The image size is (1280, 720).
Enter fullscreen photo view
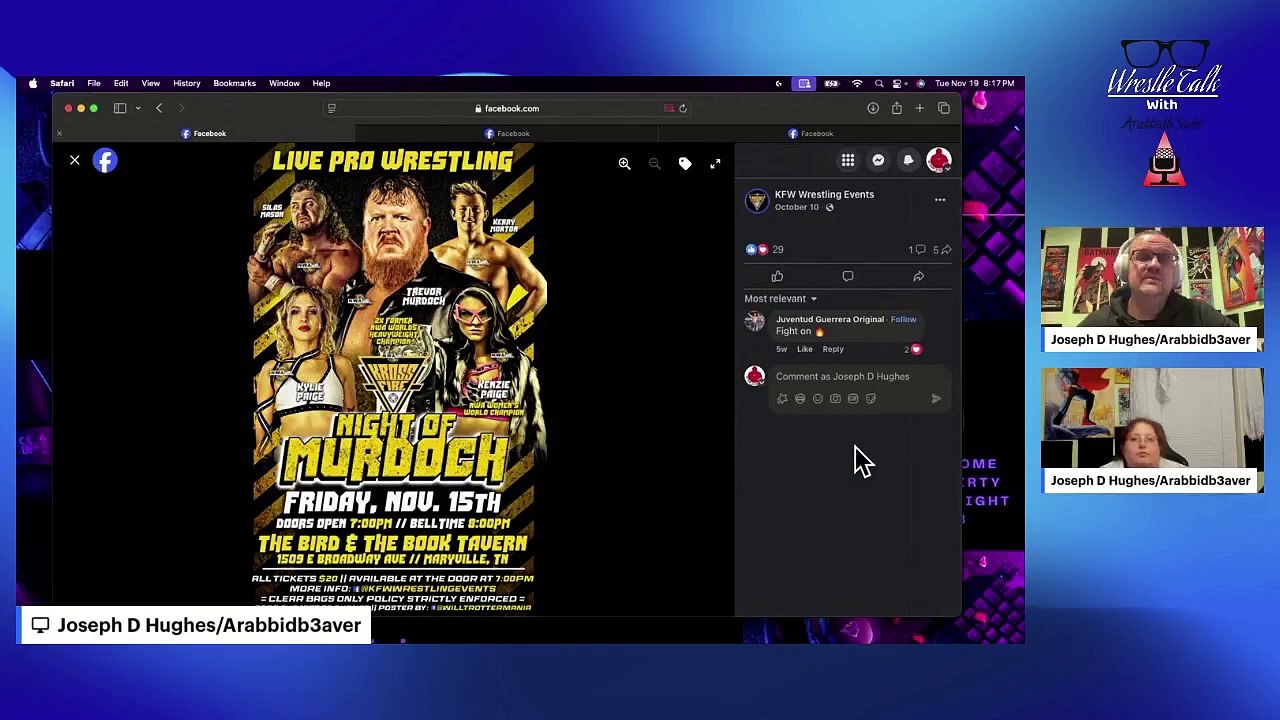(x=715, y=163)
